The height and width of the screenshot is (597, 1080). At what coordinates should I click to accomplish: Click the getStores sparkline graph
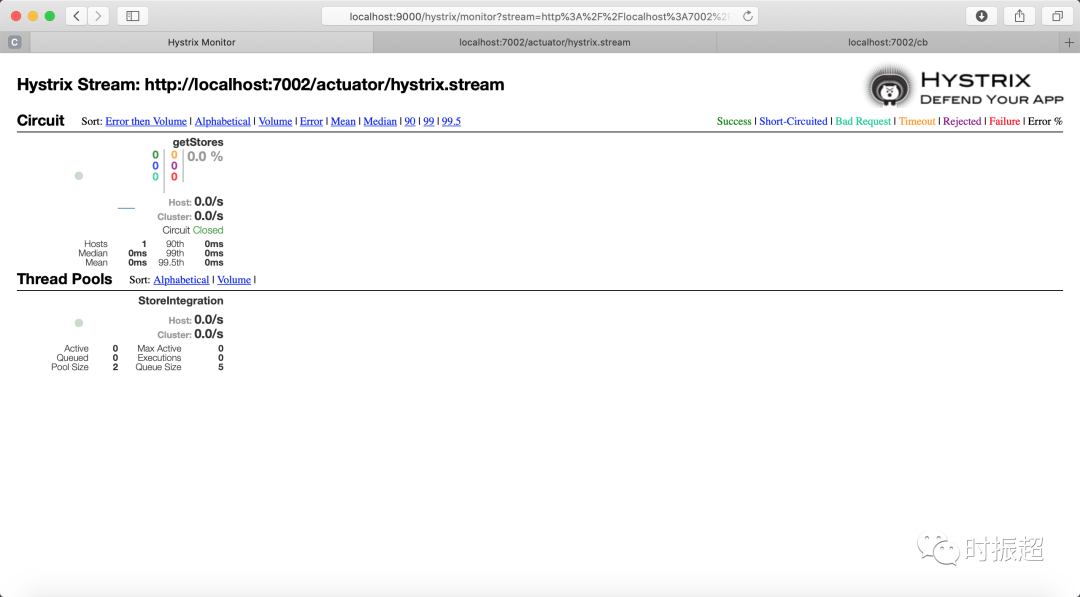126,207
